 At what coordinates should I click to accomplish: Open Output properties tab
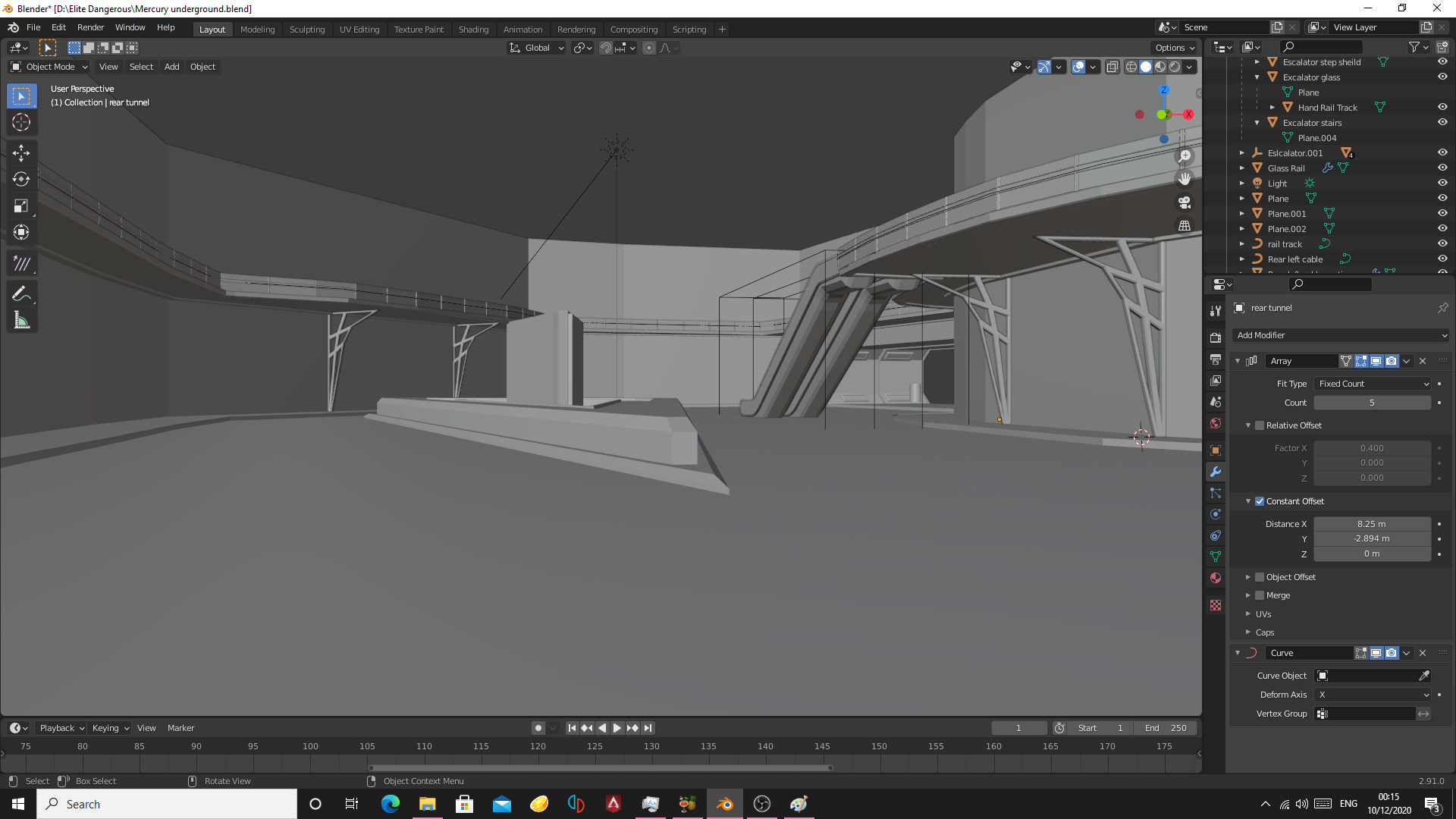1216,359
